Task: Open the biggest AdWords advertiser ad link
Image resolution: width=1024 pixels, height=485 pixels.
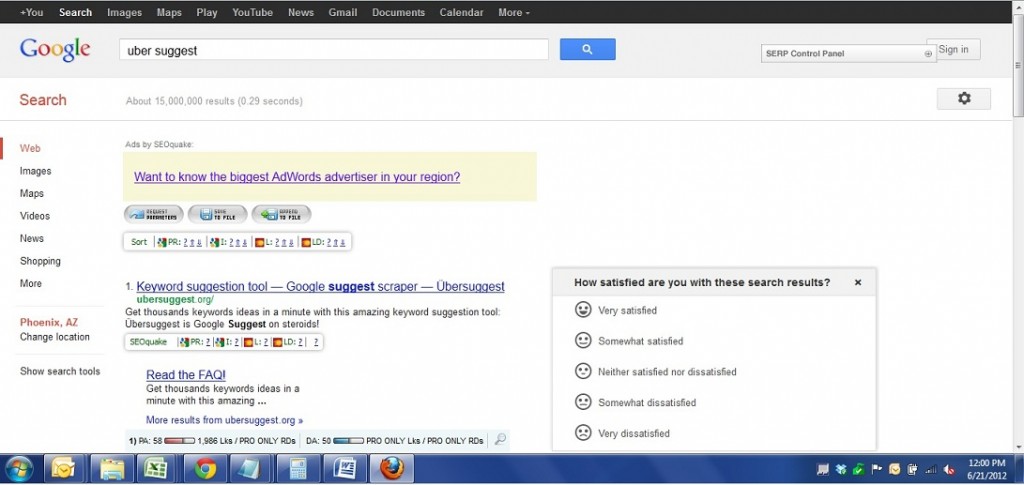Action: (x=297, y=177)
